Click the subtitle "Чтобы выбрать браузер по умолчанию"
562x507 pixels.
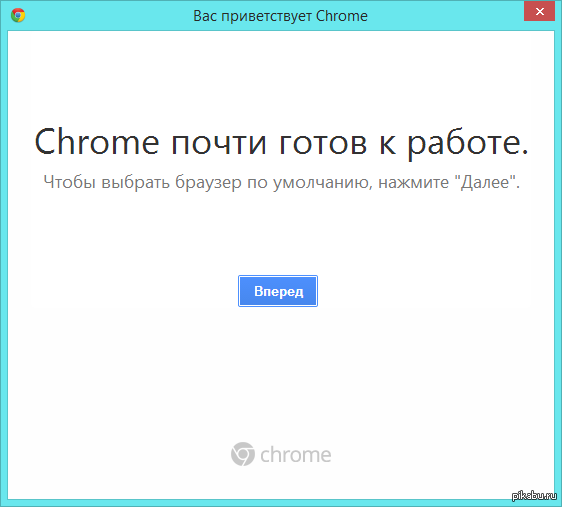206,183
